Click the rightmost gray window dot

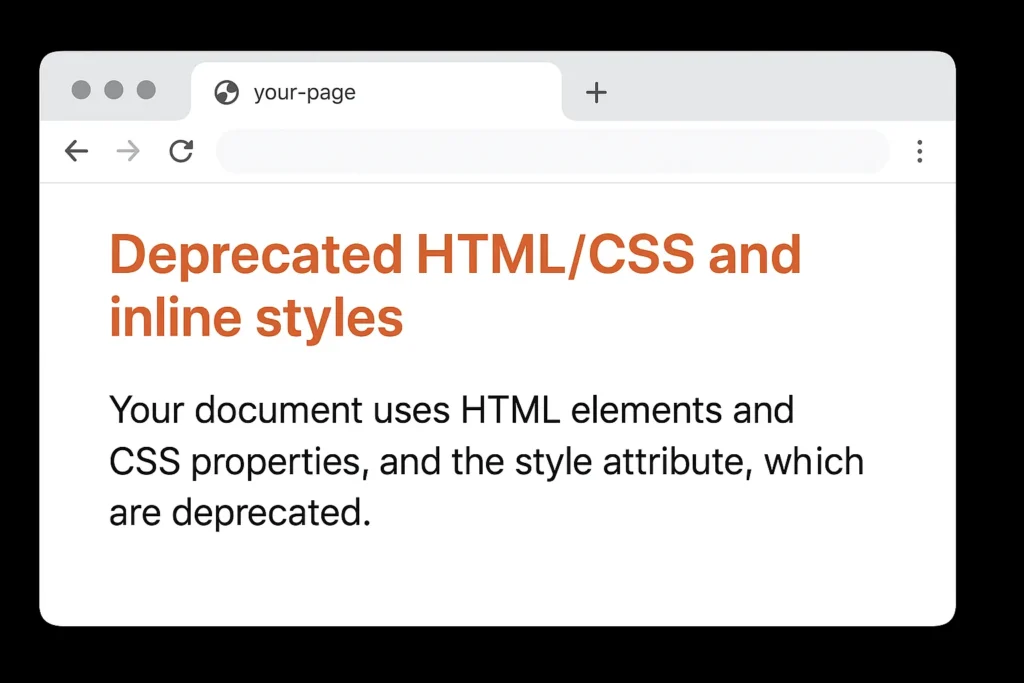tap(146, 89)
